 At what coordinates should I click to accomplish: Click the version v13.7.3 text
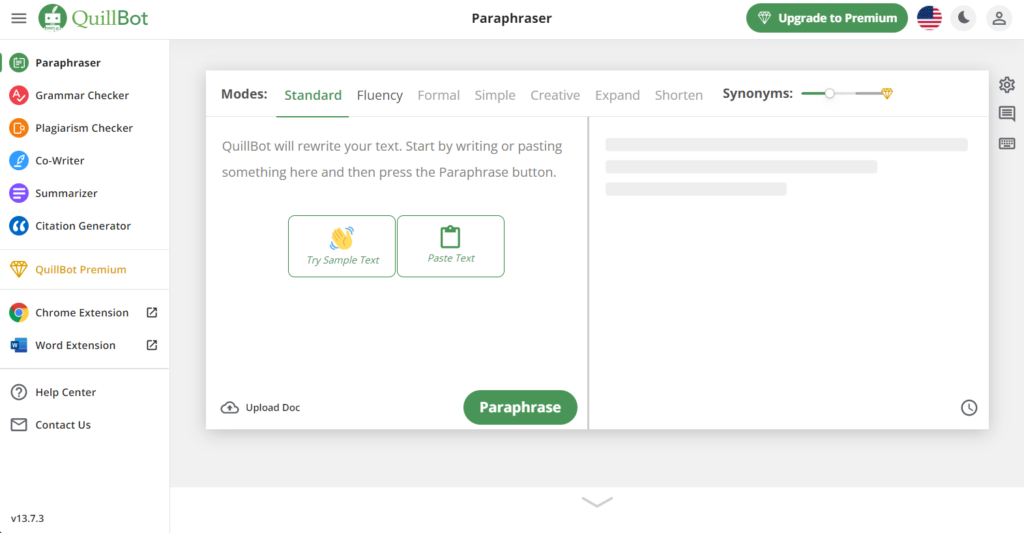[x=27, y=519]
